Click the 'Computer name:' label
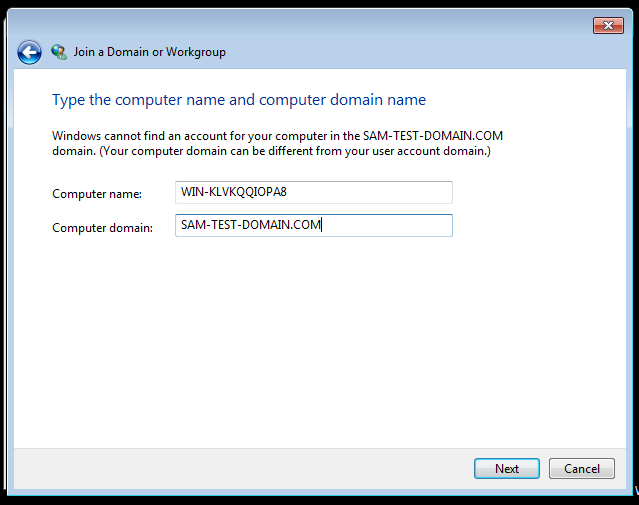The width and height of the screenshot is (639, 505). tap(97, 194)
